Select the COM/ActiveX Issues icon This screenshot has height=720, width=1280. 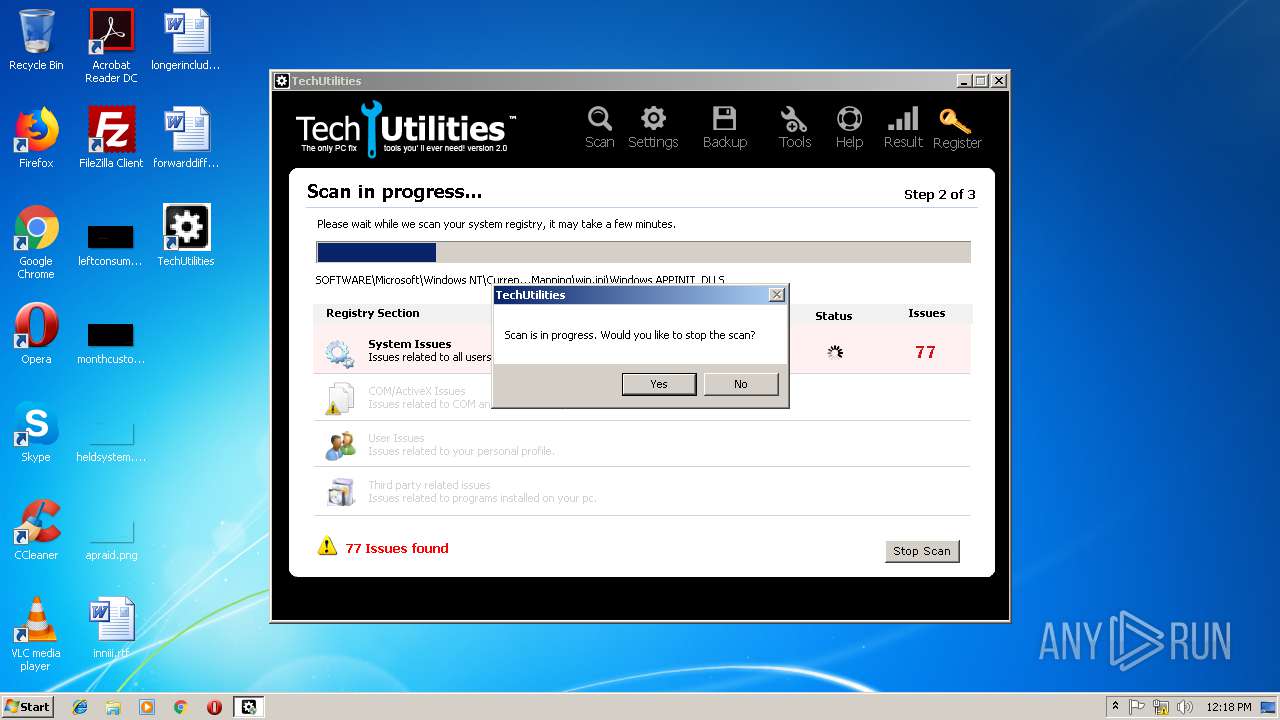(x=339, y=398)
